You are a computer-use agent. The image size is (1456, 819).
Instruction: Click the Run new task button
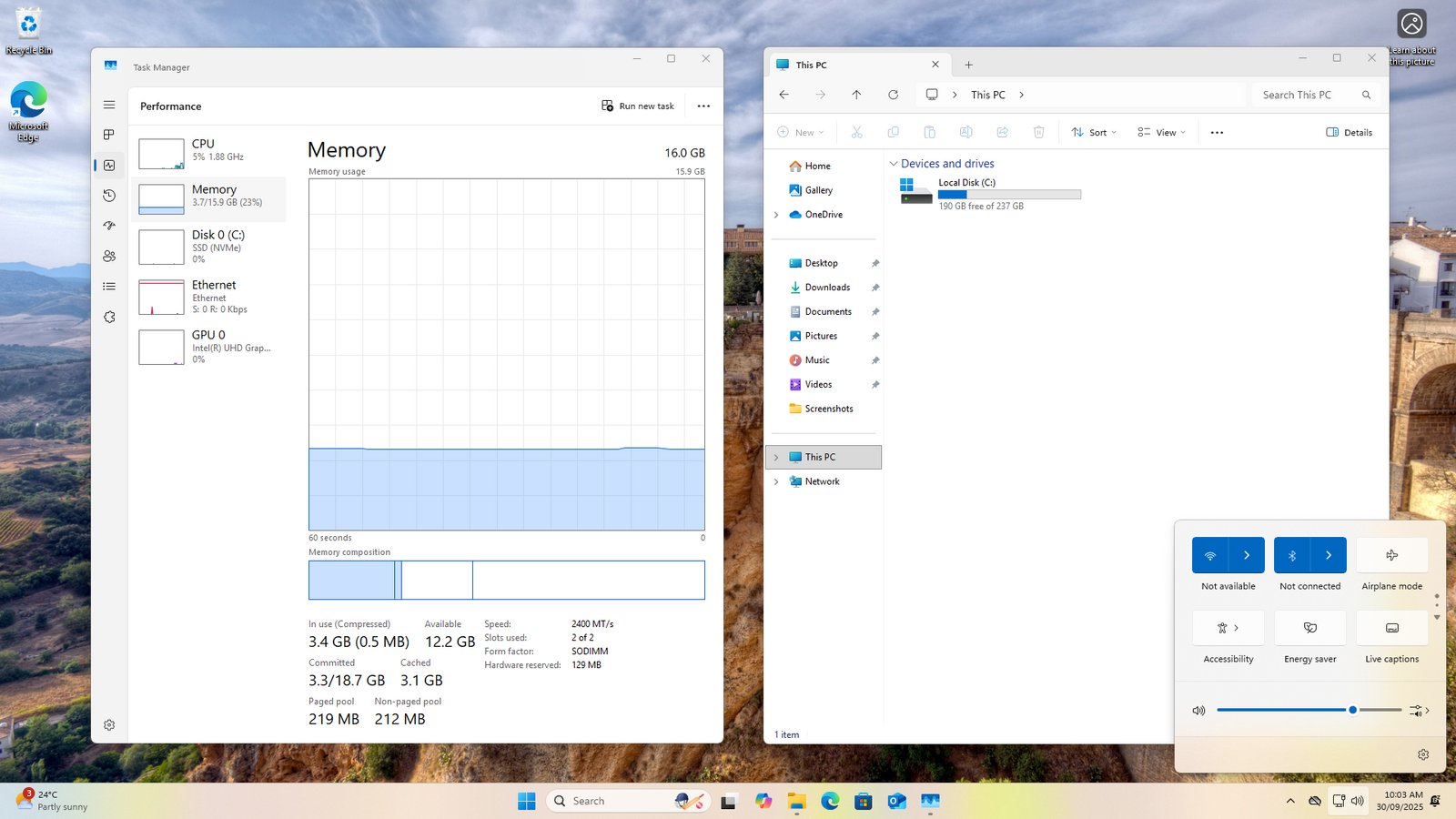click(638, 106)
